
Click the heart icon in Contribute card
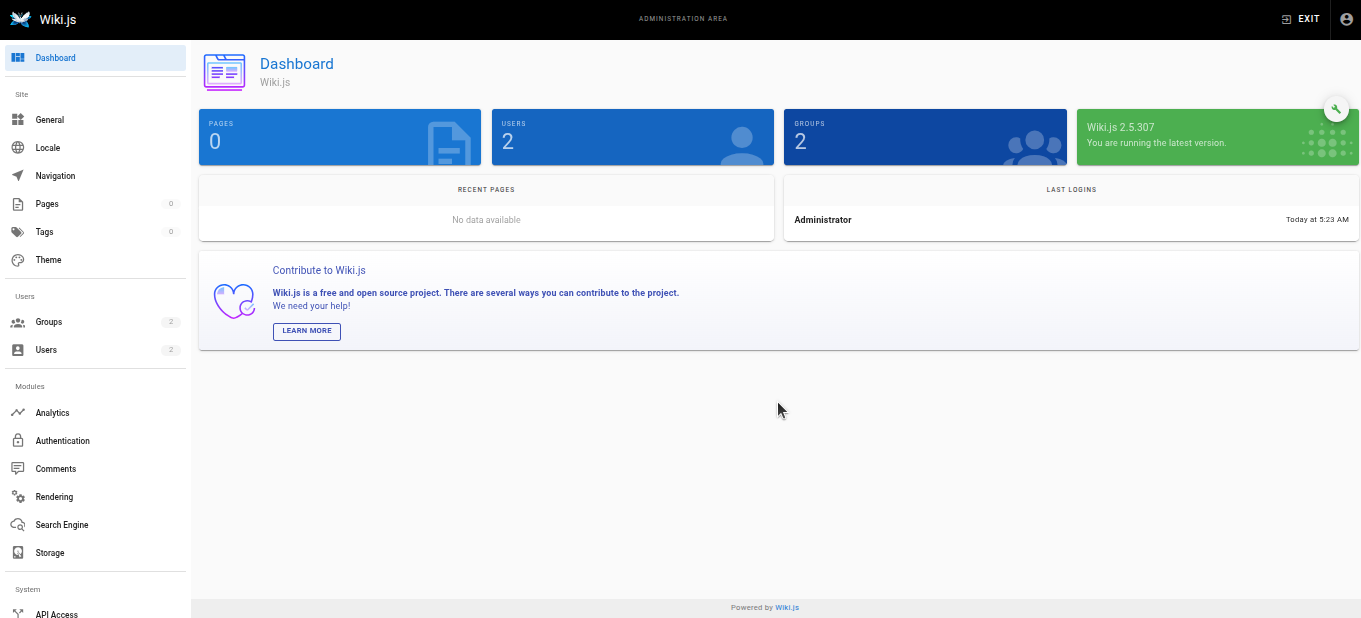tap(235, 301)
